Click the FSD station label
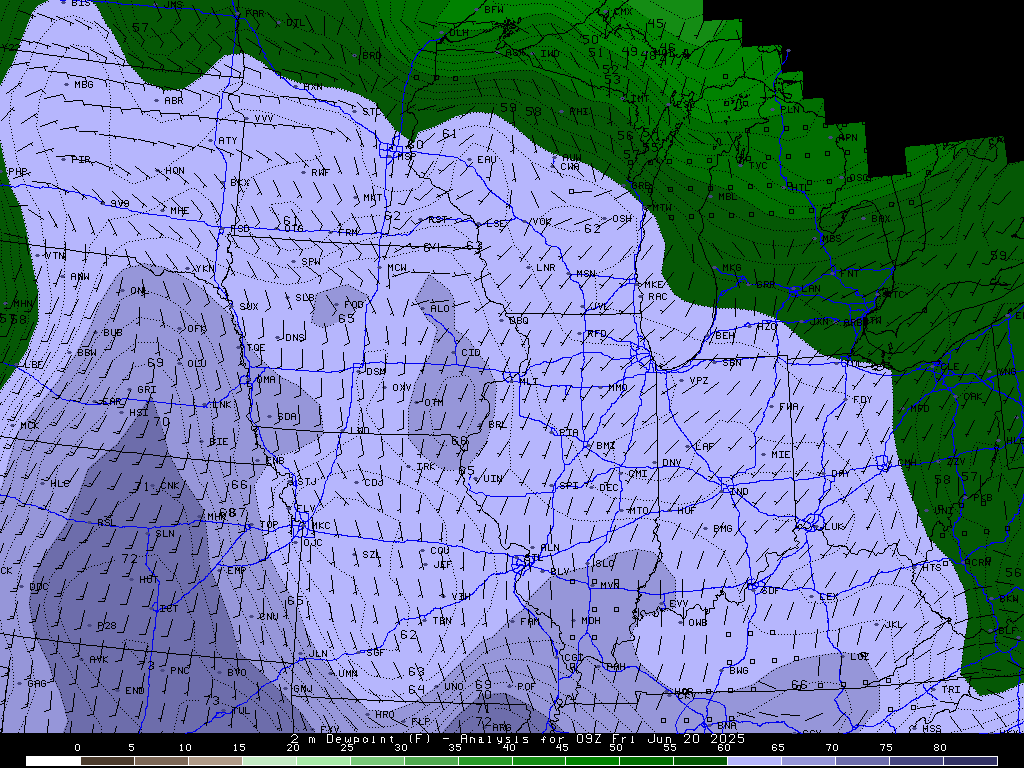Screen dimensions: 1024x768 [240, 229]
